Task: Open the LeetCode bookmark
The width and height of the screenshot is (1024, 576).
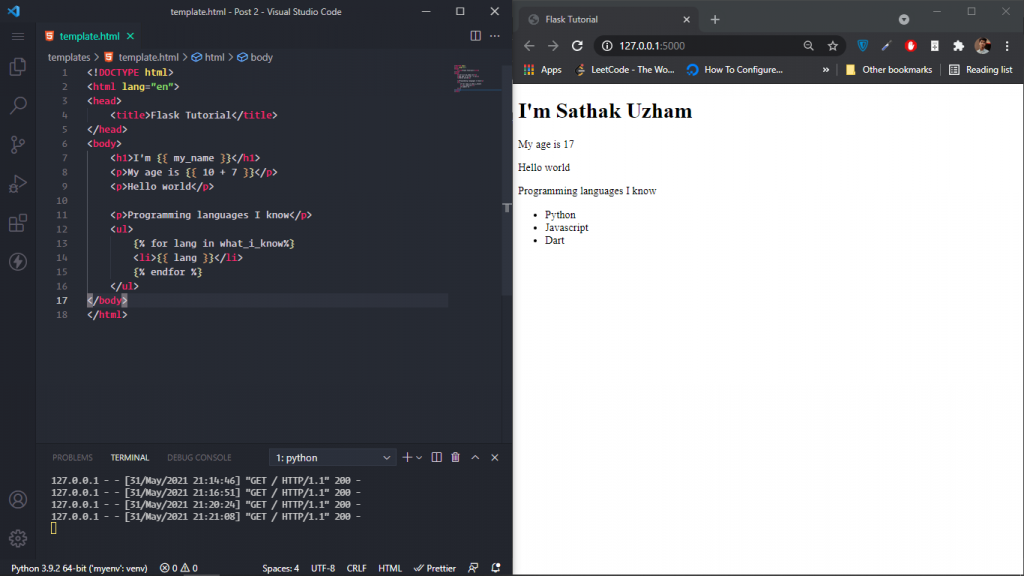Action: [624, 70]
